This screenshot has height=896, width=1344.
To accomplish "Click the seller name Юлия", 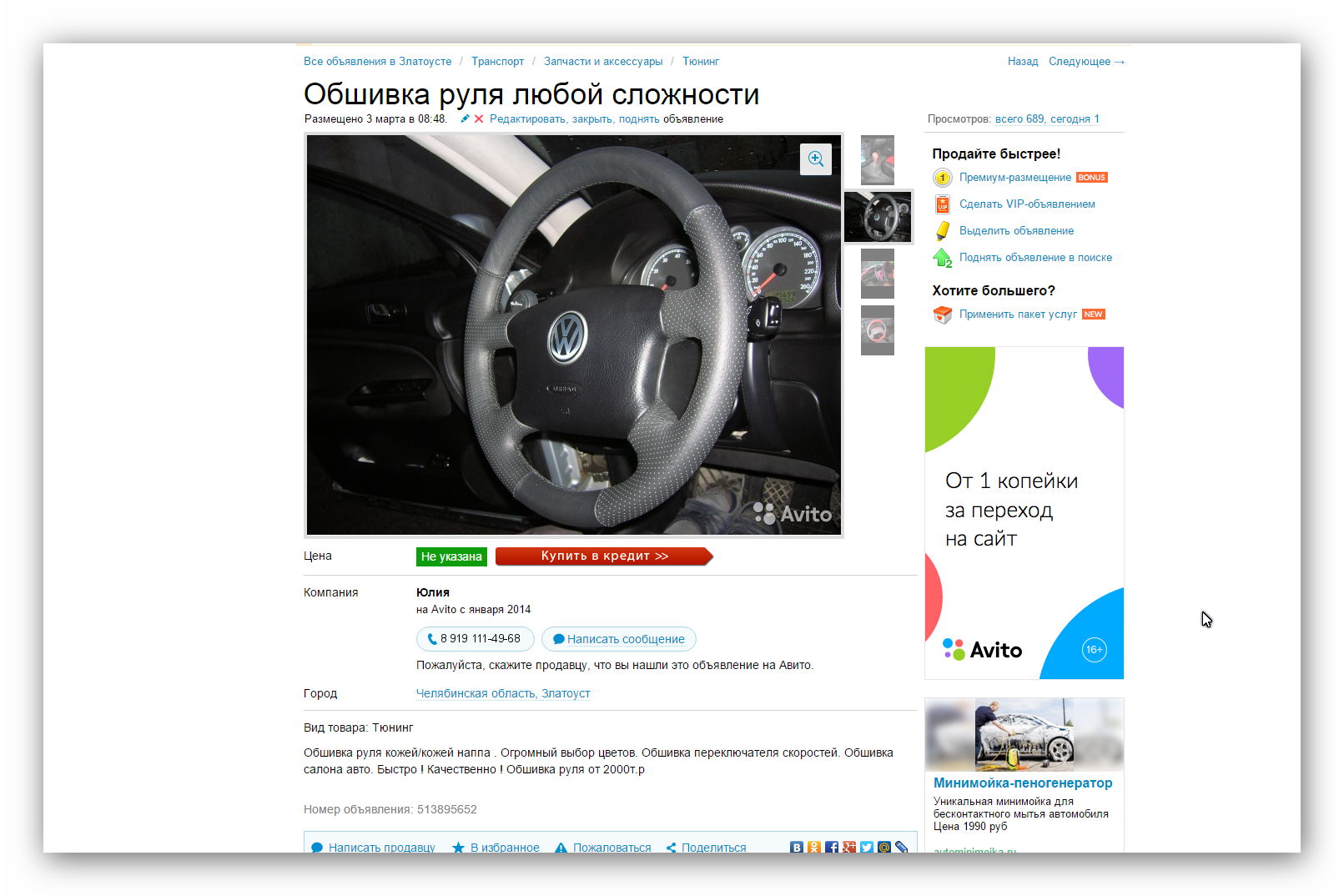I will pyautogui.click(x=433, y=592).
